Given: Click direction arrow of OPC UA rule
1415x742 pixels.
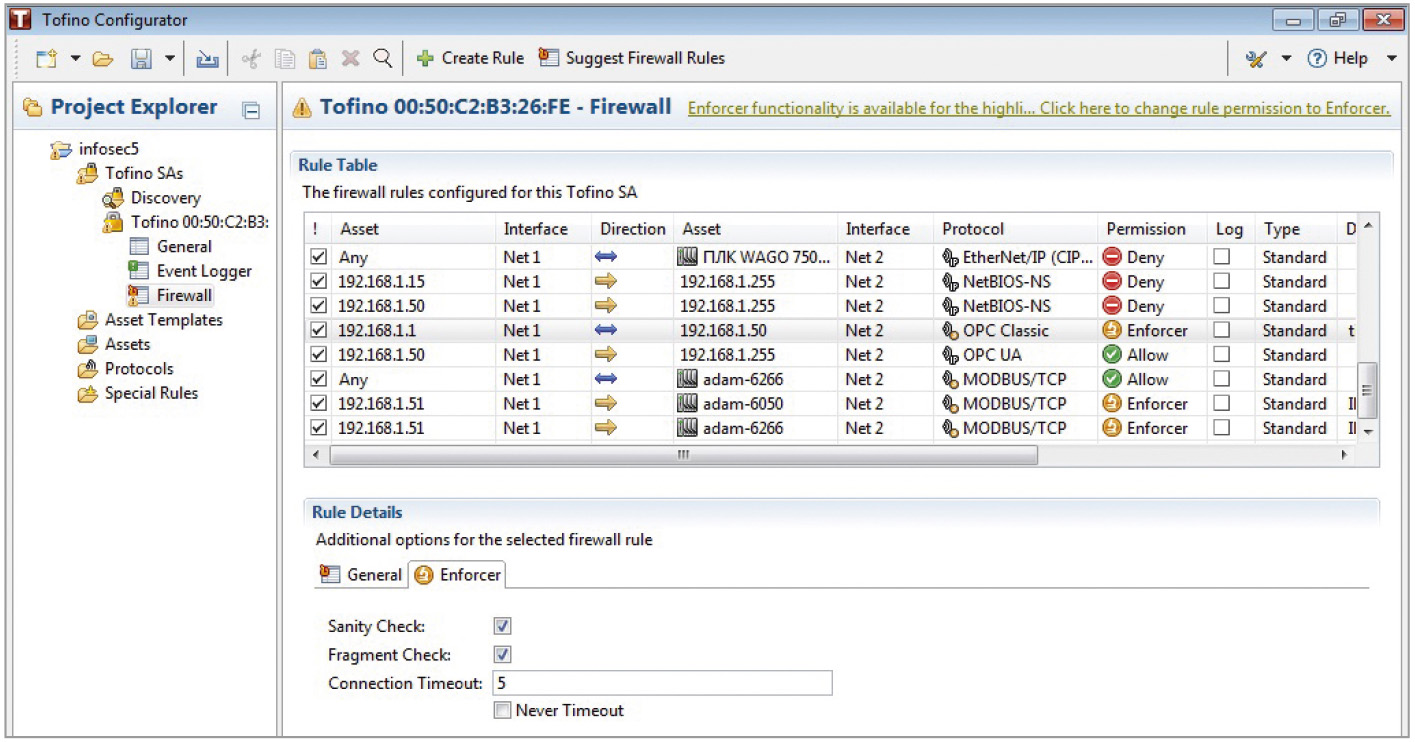Looking at the screenshot, I should 606,354.
